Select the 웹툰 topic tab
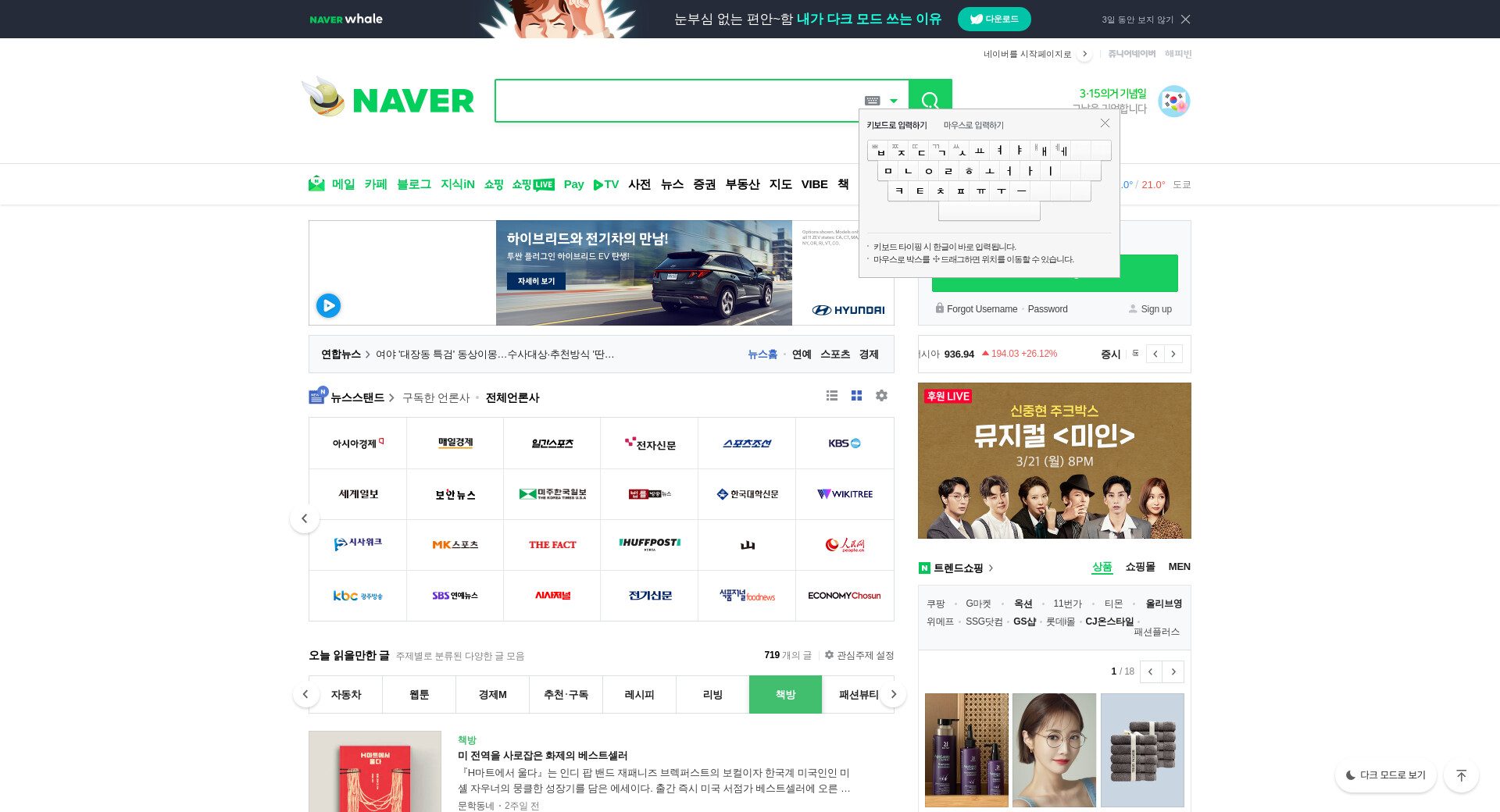This screenshot has width=1500, height=812. [420, 695]
